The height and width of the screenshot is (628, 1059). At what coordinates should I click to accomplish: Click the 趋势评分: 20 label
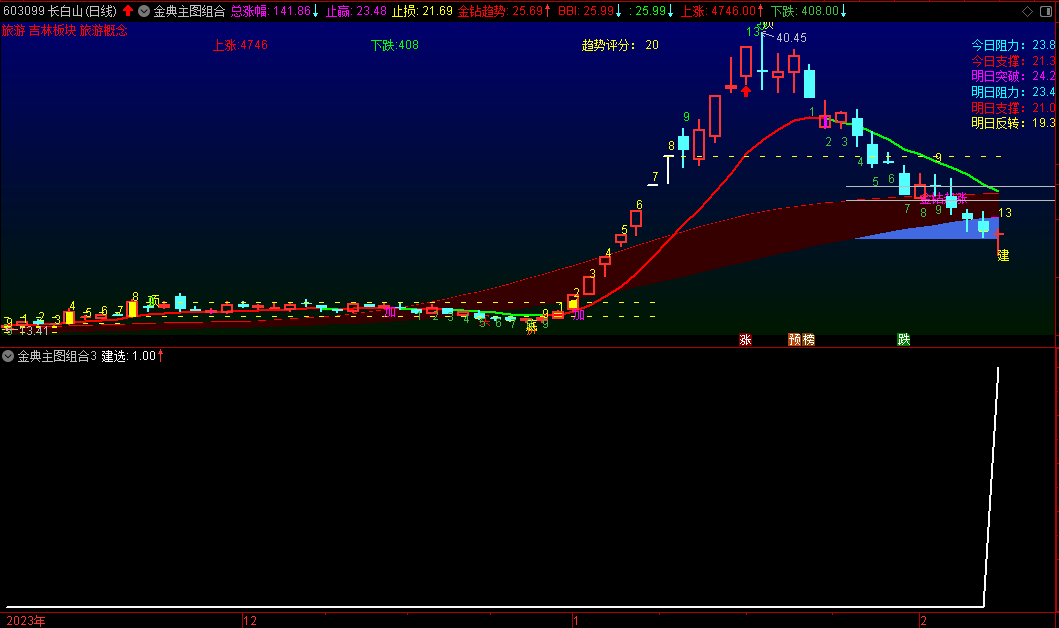620,45
